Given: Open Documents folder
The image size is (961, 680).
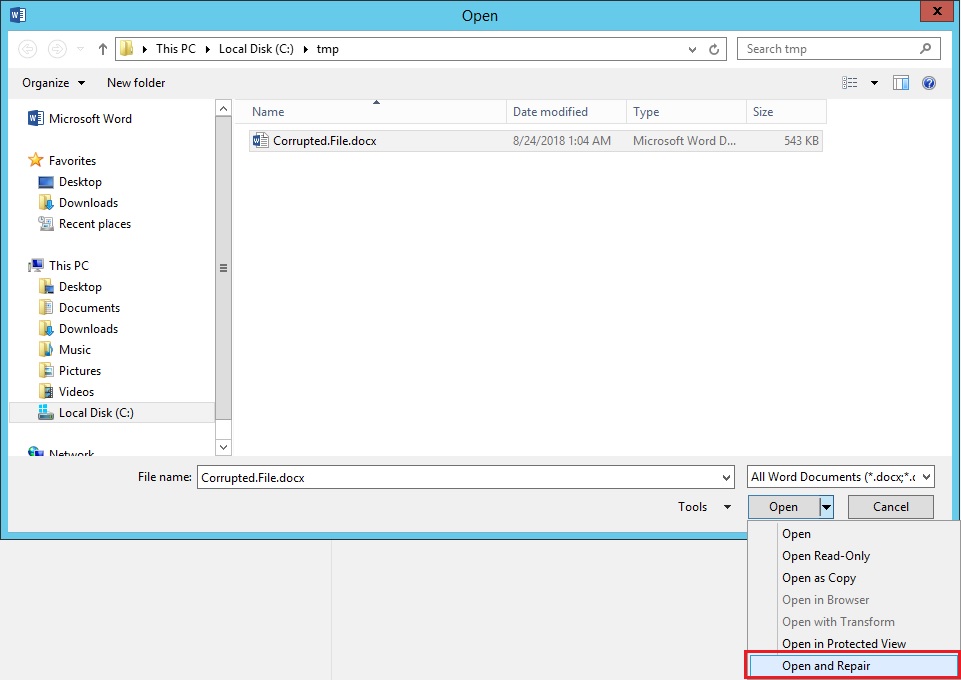Looking at the screenshot, I should 79,308.
